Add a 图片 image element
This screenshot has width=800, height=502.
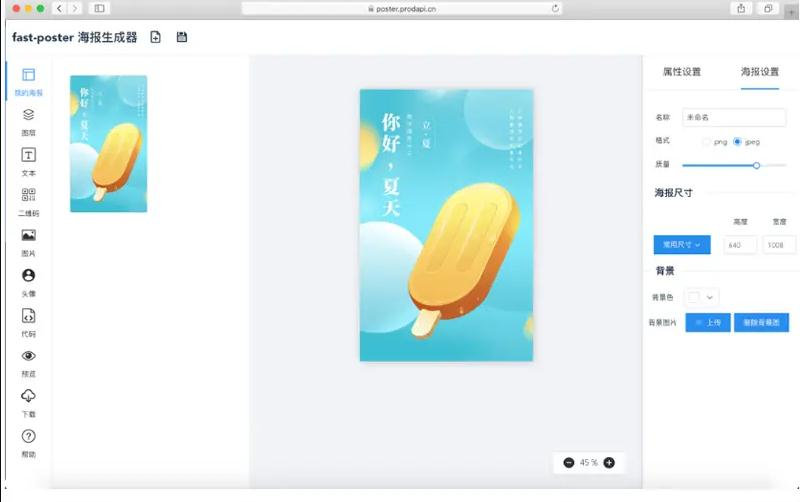point(29,242)
